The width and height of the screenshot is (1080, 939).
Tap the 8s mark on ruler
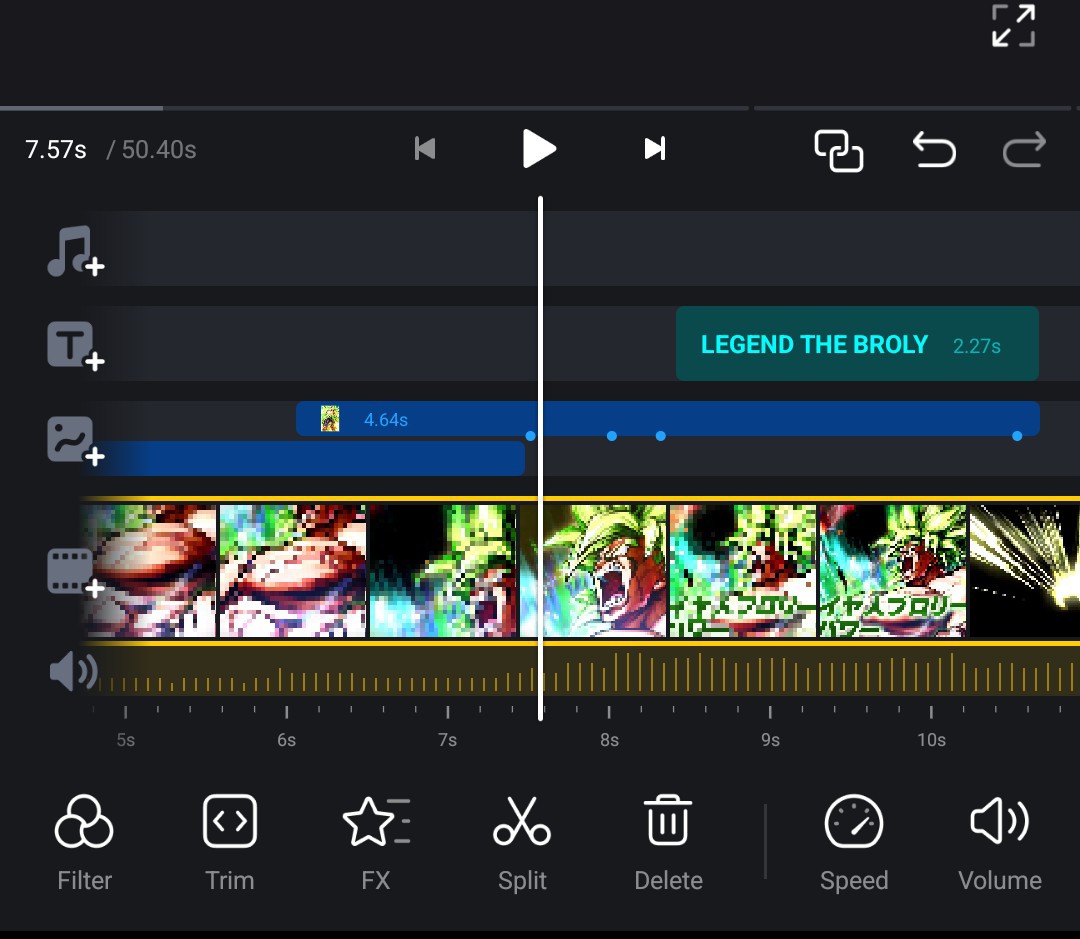tap(609, 740)
